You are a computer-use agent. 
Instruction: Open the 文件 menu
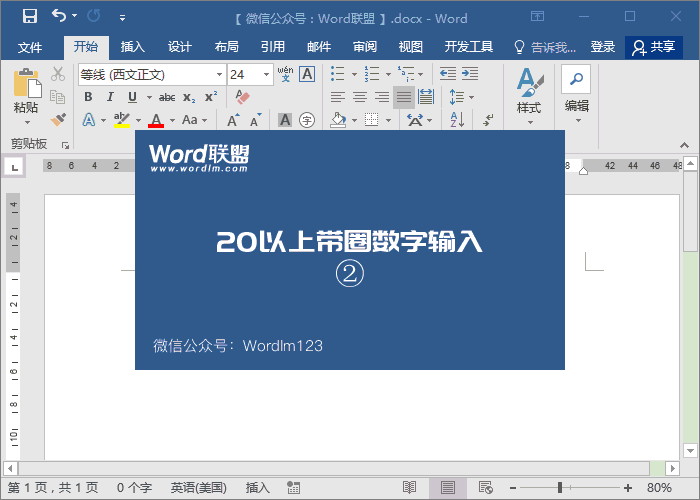pyautogui.click(x=30, y=47)
